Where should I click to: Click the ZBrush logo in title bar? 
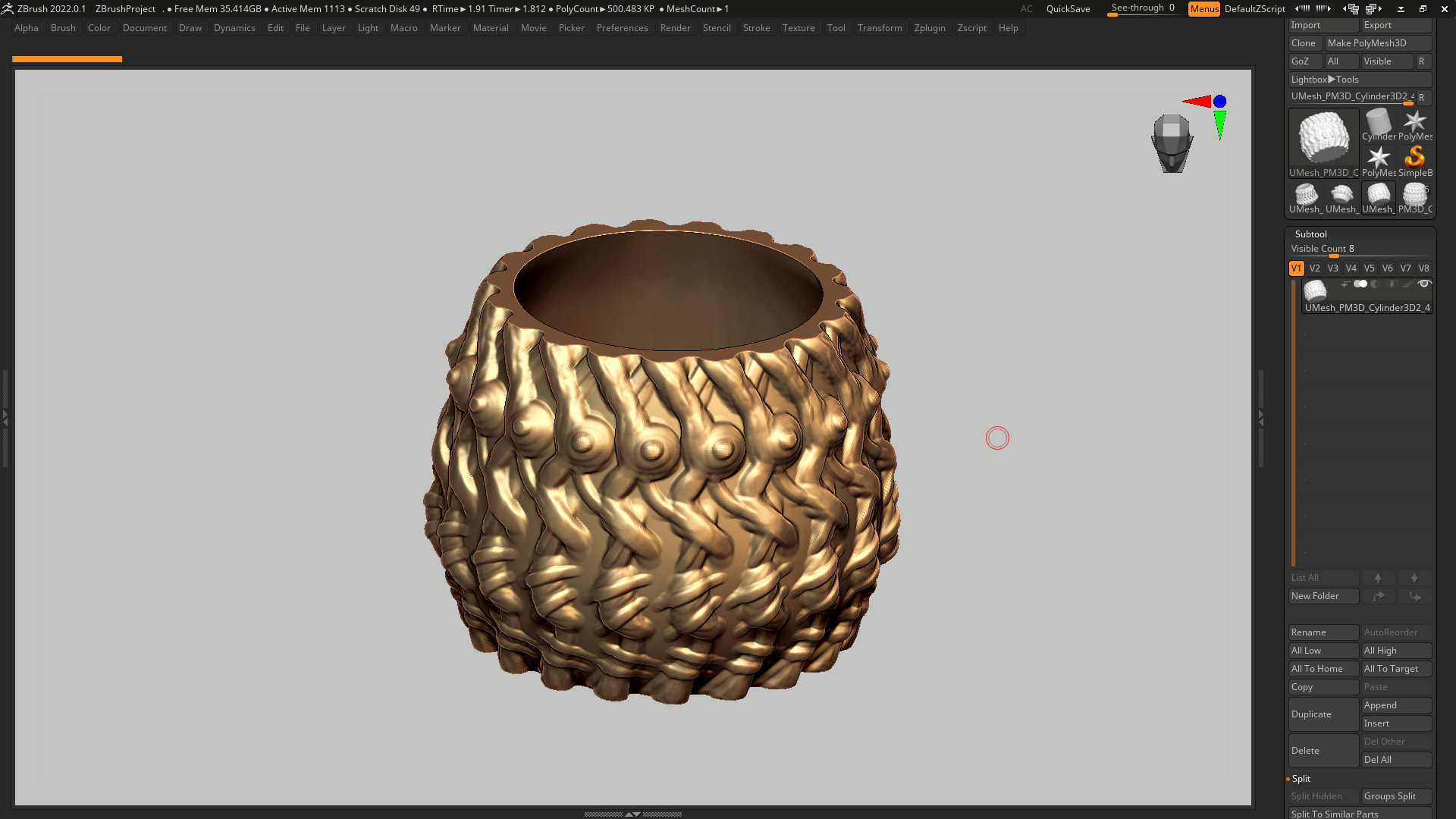[8, 8]
